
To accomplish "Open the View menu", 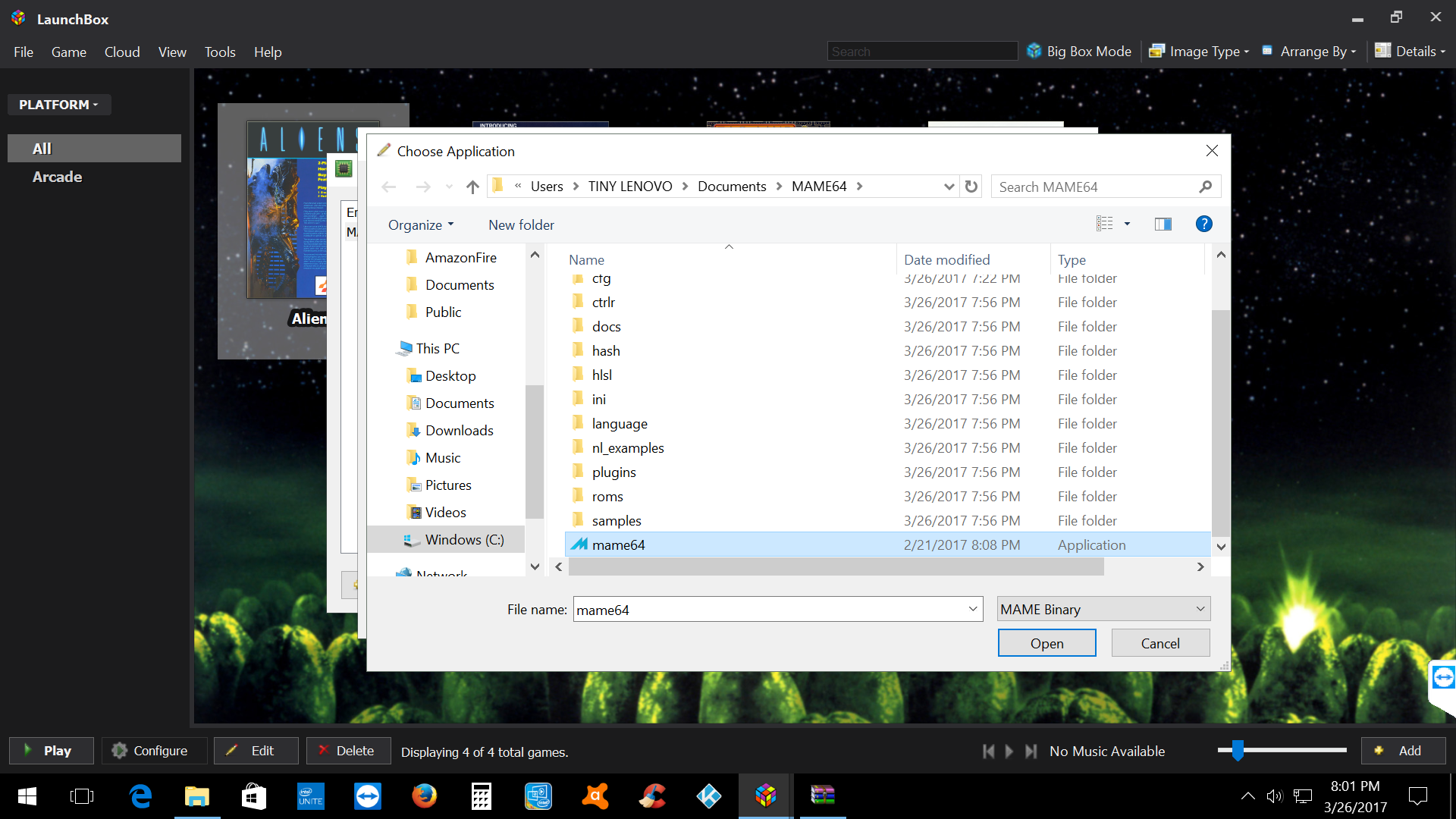I will [x=172, y=52].
